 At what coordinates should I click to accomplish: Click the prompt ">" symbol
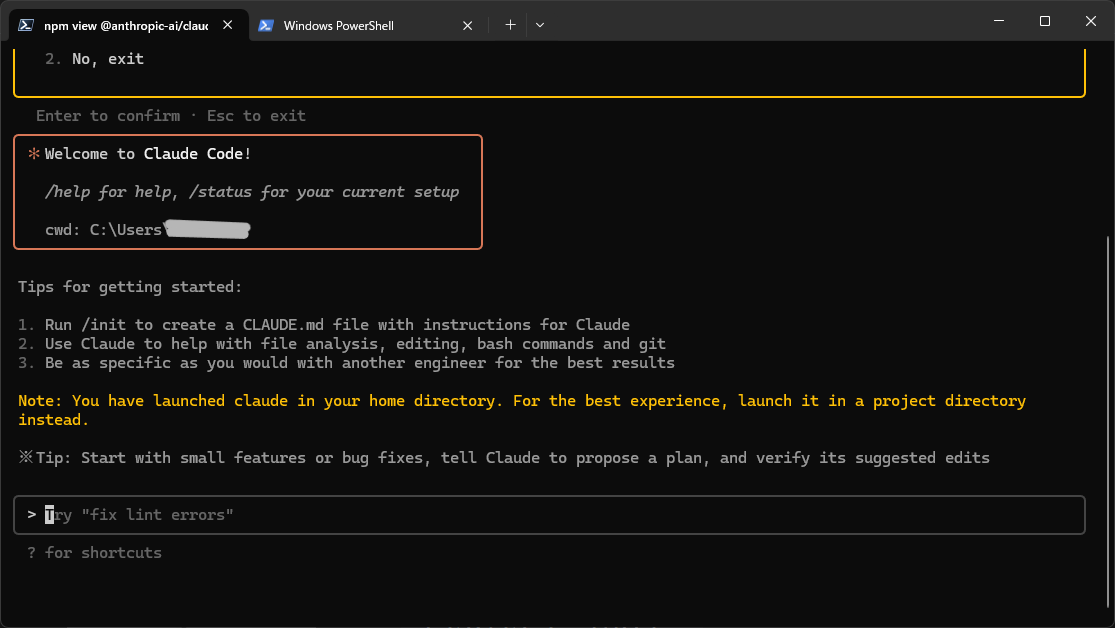(x=31, y=514)
